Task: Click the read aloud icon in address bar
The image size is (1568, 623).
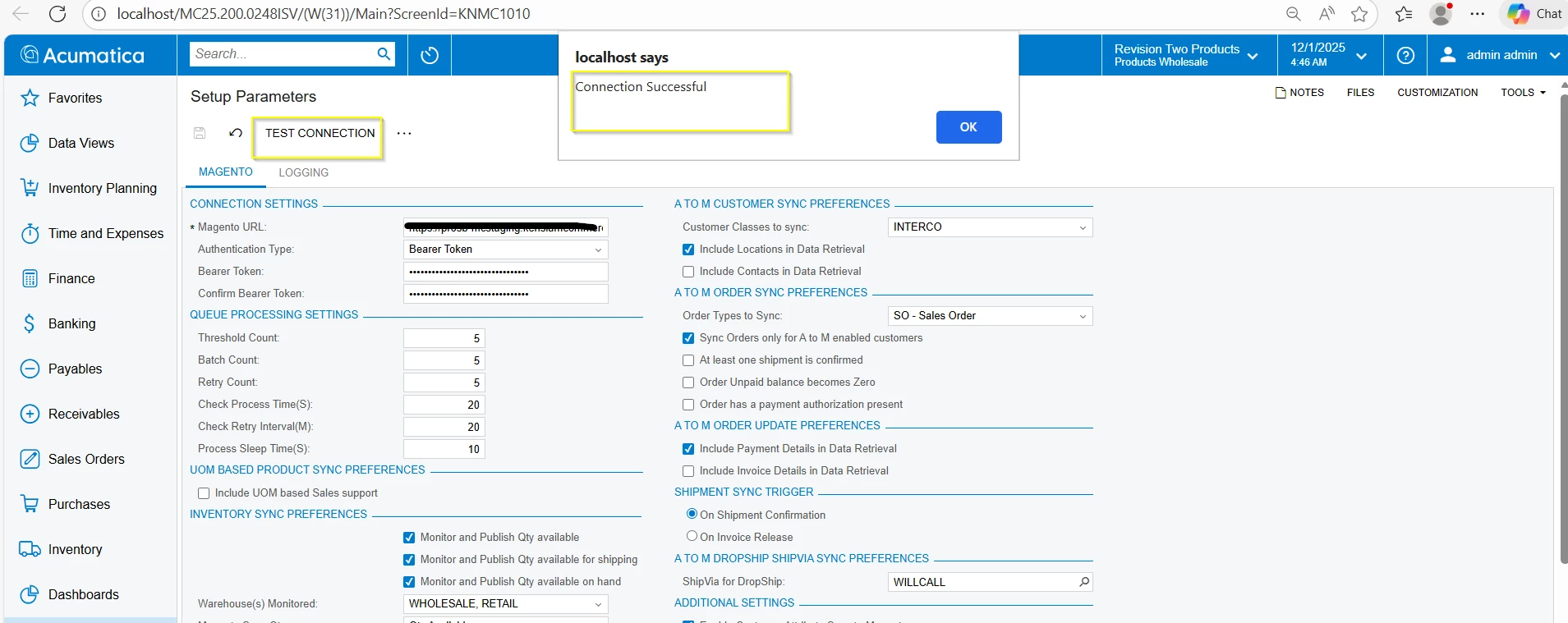Action: pos(1327,14)
